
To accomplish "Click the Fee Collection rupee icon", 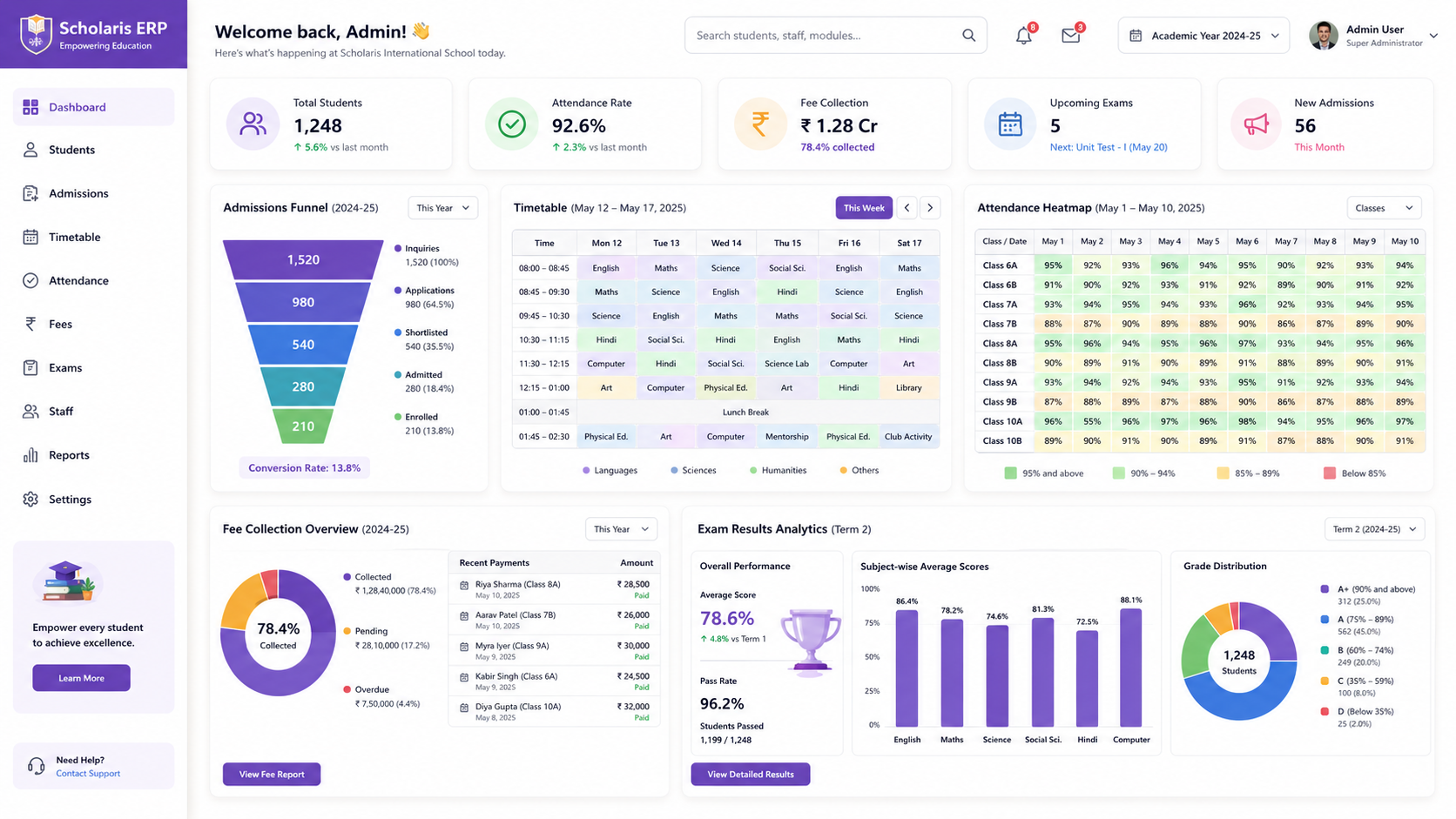I will pyautogui.click(x=760, y=124).
